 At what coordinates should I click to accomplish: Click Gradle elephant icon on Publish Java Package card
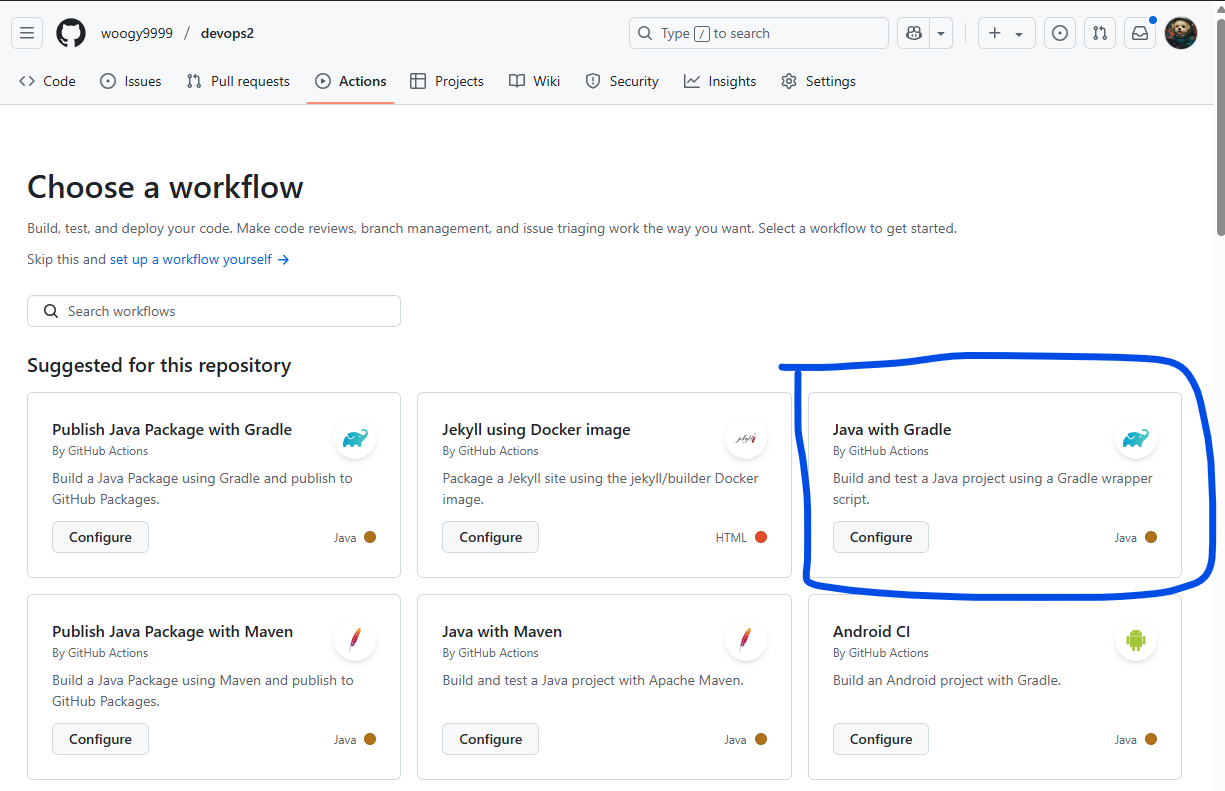coord(355,438)
